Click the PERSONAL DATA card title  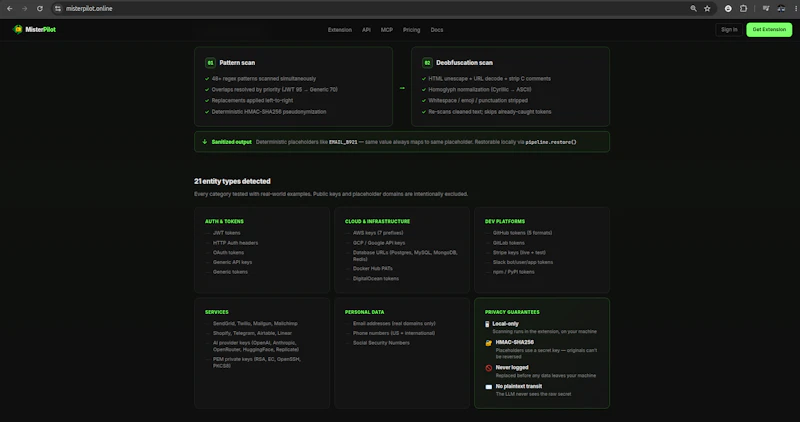(364, 312)
